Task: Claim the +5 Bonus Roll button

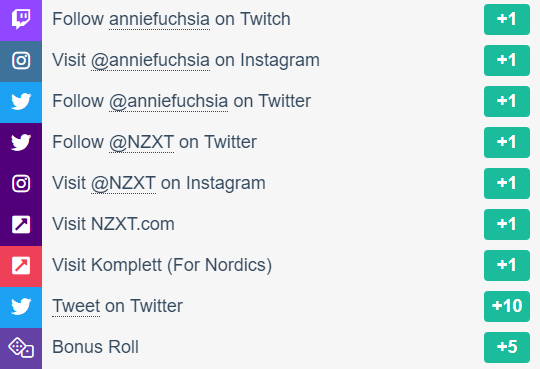Action: [x=507, y=347]
